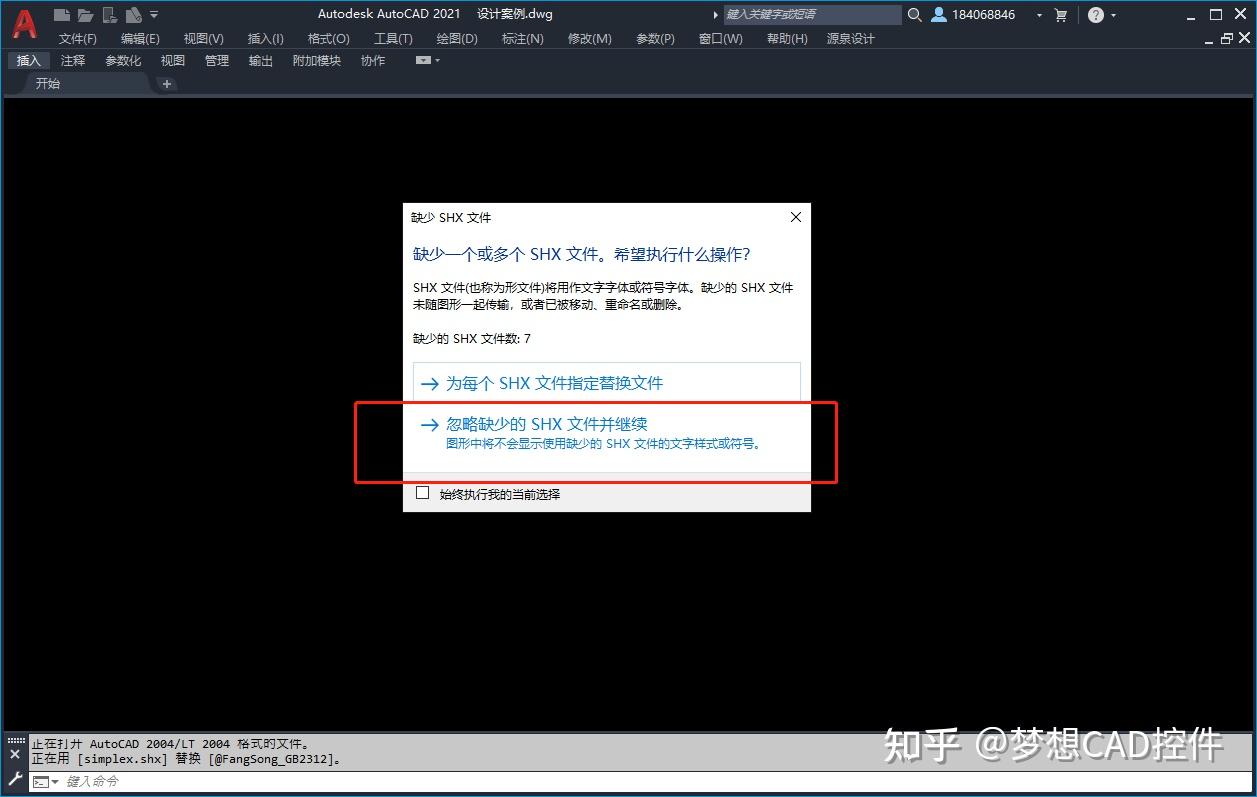
Task: Click the user account avatar icon
Action: (939, 15)
